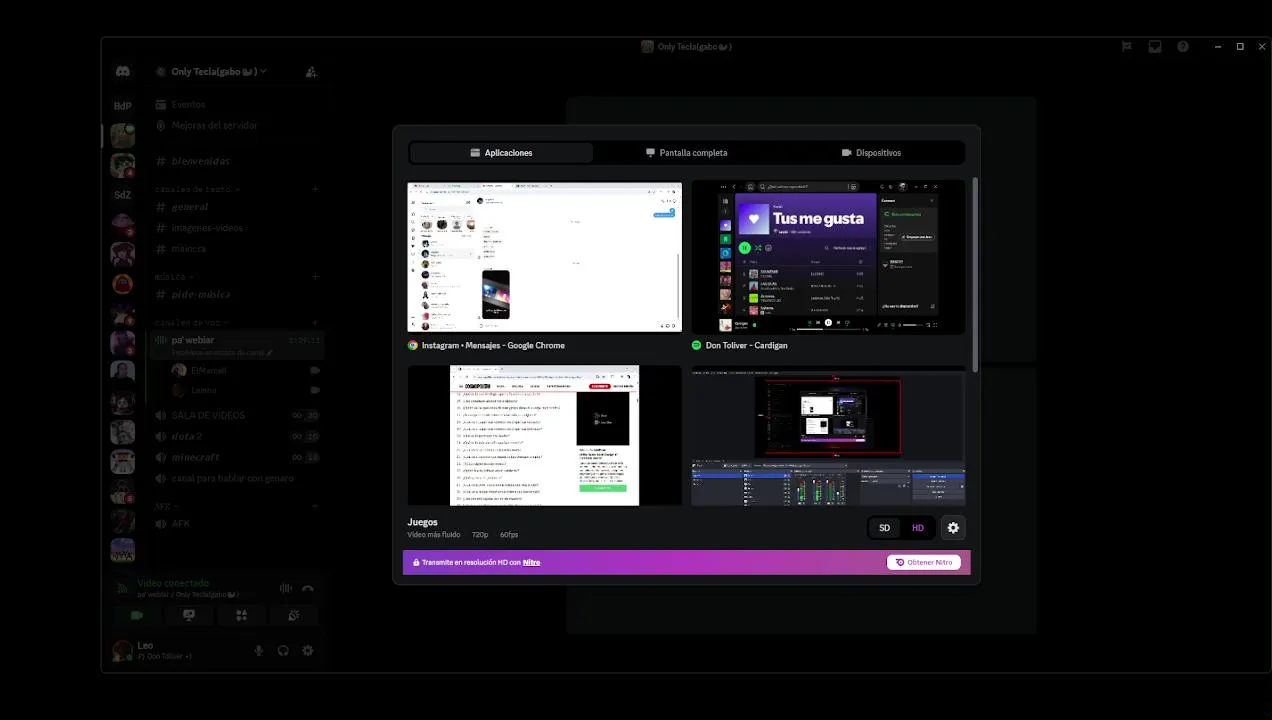This screenshot has width=1272, height=720.
Task: Open stream settings gear in share dialog
Action: (x=953, y=528)
